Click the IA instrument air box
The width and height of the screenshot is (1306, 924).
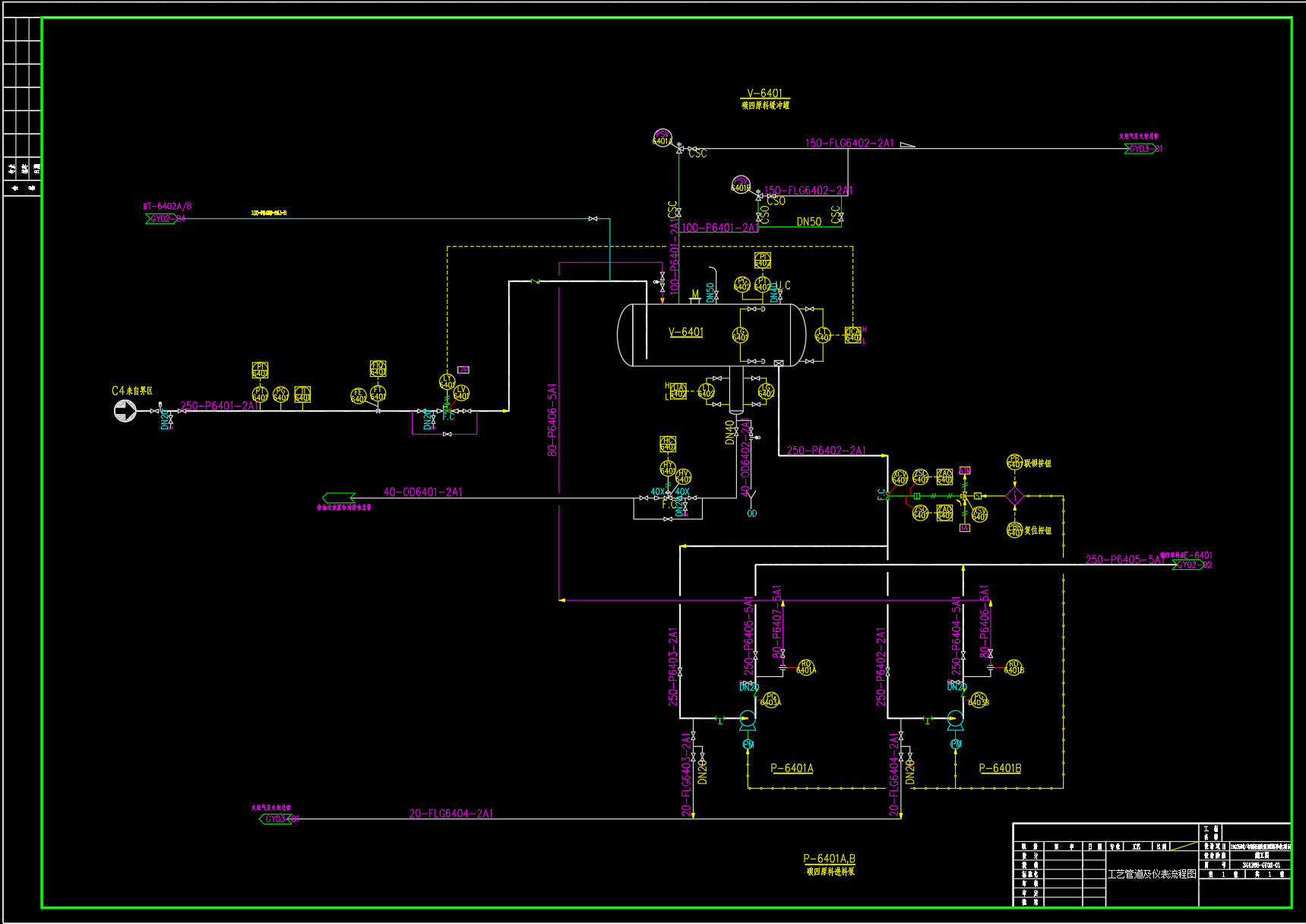coord(965,527)
